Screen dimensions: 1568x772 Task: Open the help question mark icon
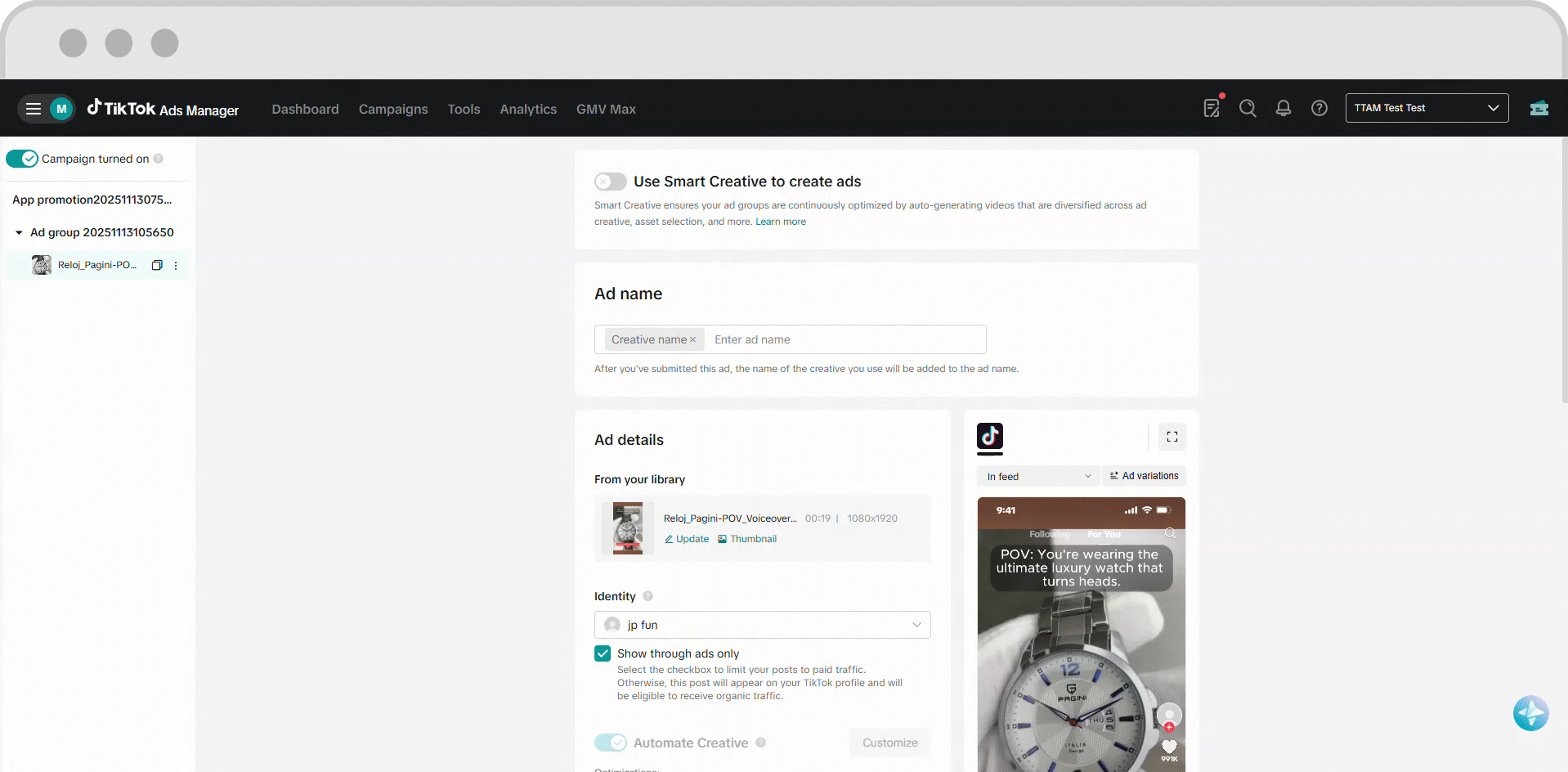1319,108
